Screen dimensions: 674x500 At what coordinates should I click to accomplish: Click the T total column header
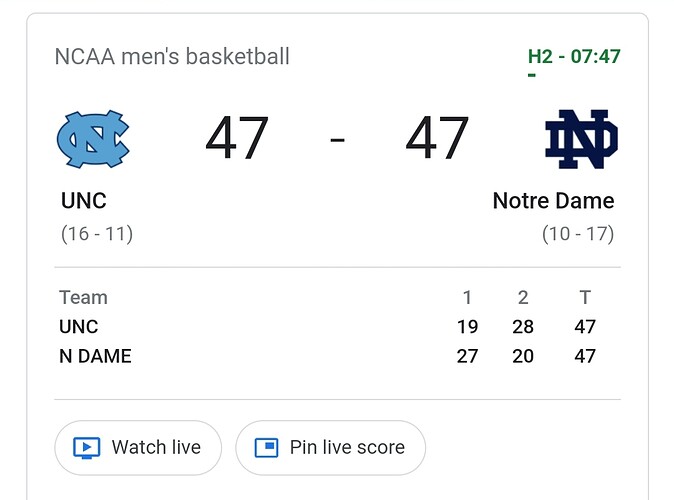click(585, 298)
